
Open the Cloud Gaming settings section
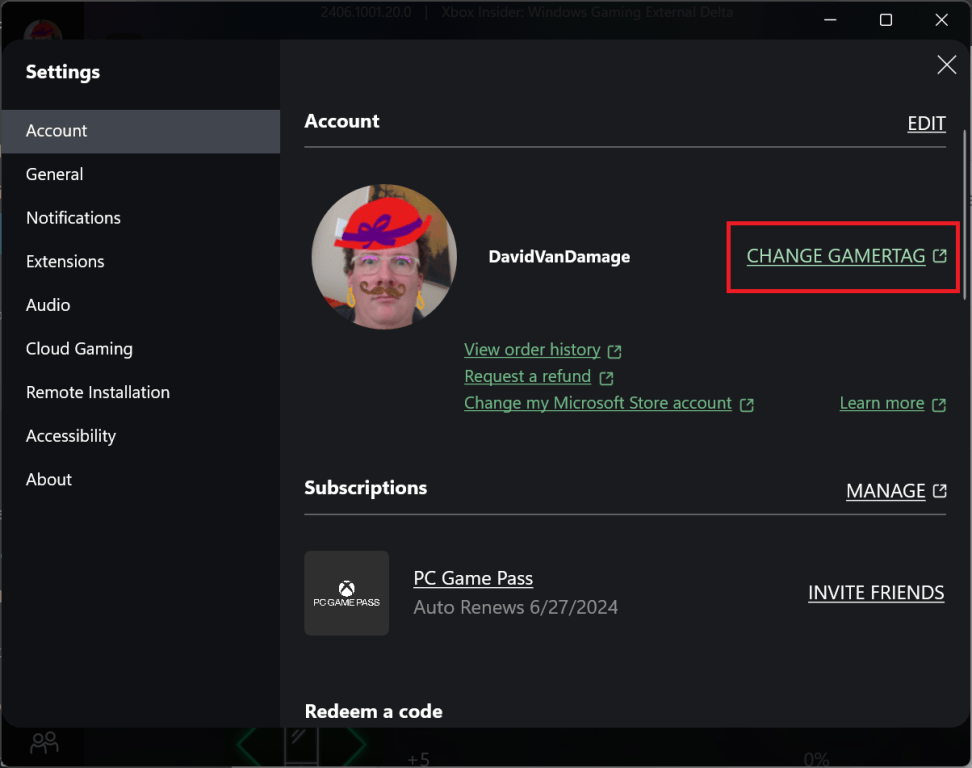[x=79, y=349]
